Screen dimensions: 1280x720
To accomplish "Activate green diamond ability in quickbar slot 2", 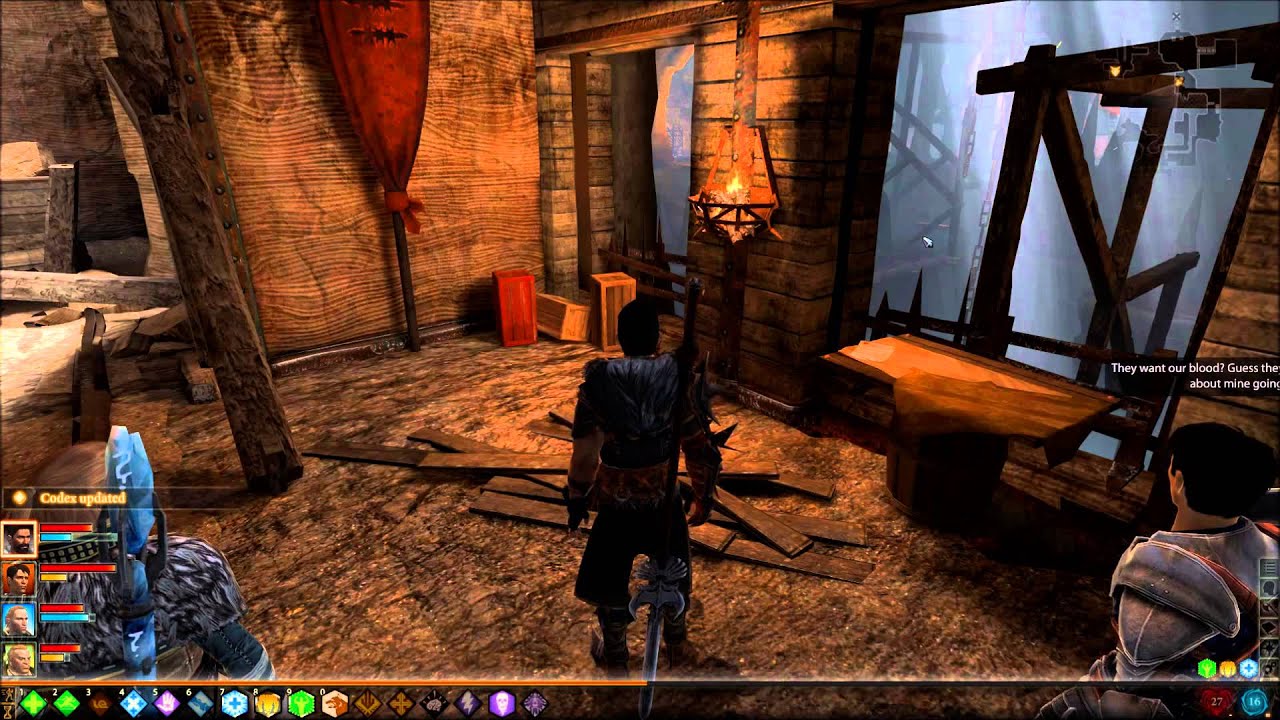I will pyautogui.click(x=67, y=704).
